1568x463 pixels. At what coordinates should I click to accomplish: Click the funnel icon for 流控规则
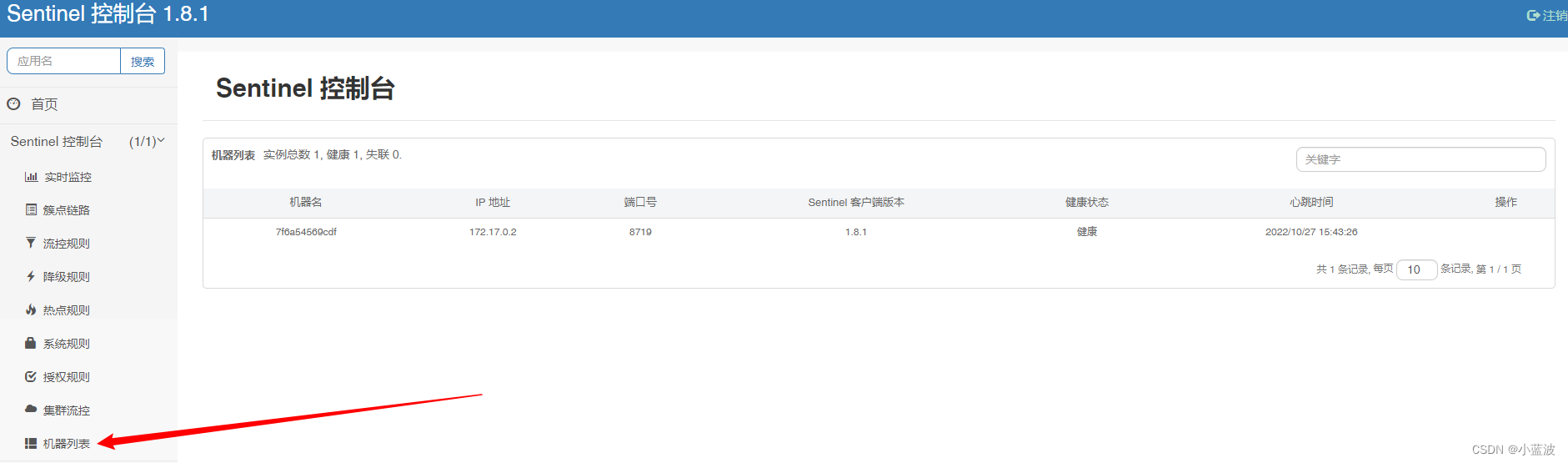(x=31, y=243)
